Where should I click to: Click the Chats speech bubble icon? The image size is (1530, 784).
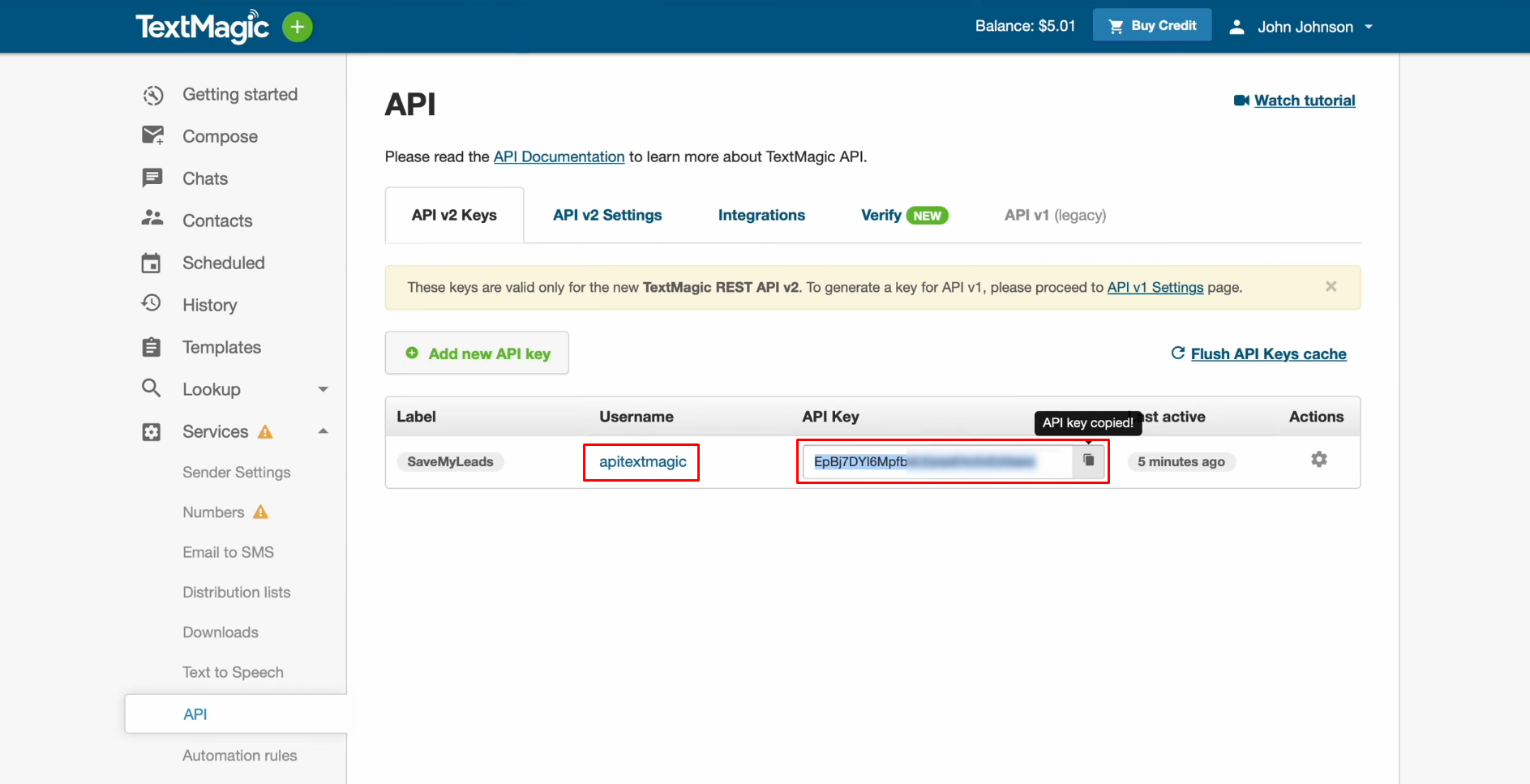click(x=152, y=178)
